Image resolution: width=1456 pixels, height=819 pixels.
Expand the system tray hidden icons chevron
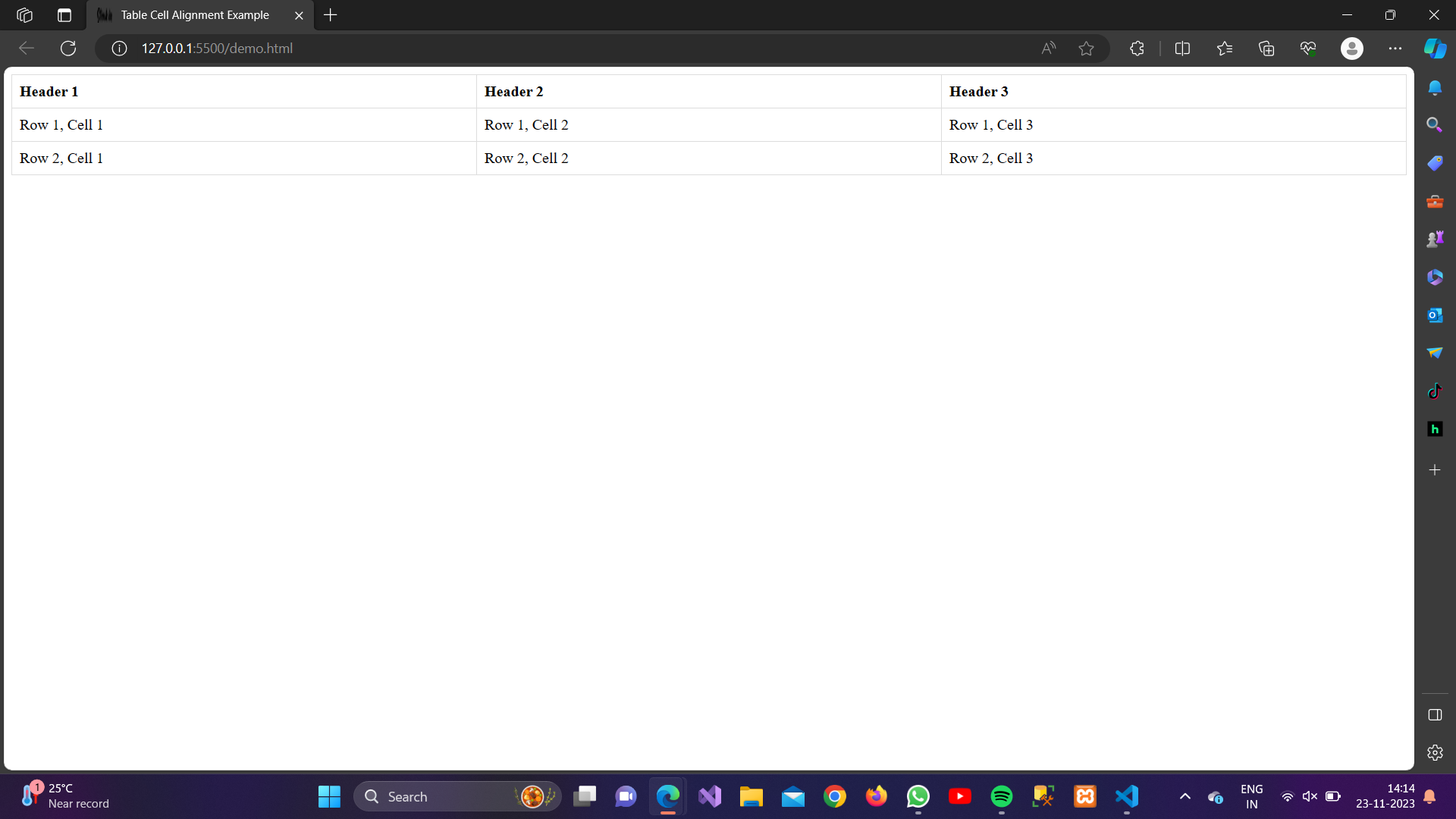click(x=1185, y=796)
